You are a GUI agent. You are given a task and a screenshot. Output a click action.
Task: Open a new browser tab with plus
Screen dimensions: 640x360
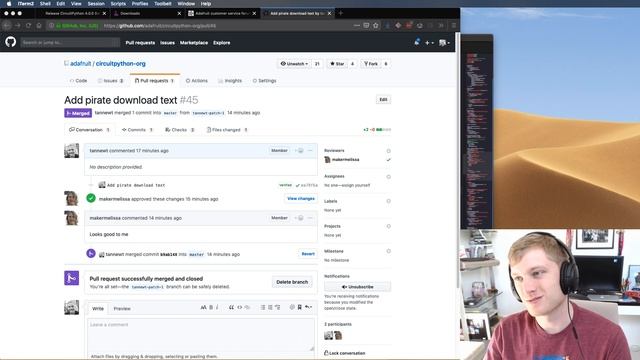click(x=340, y=13)
